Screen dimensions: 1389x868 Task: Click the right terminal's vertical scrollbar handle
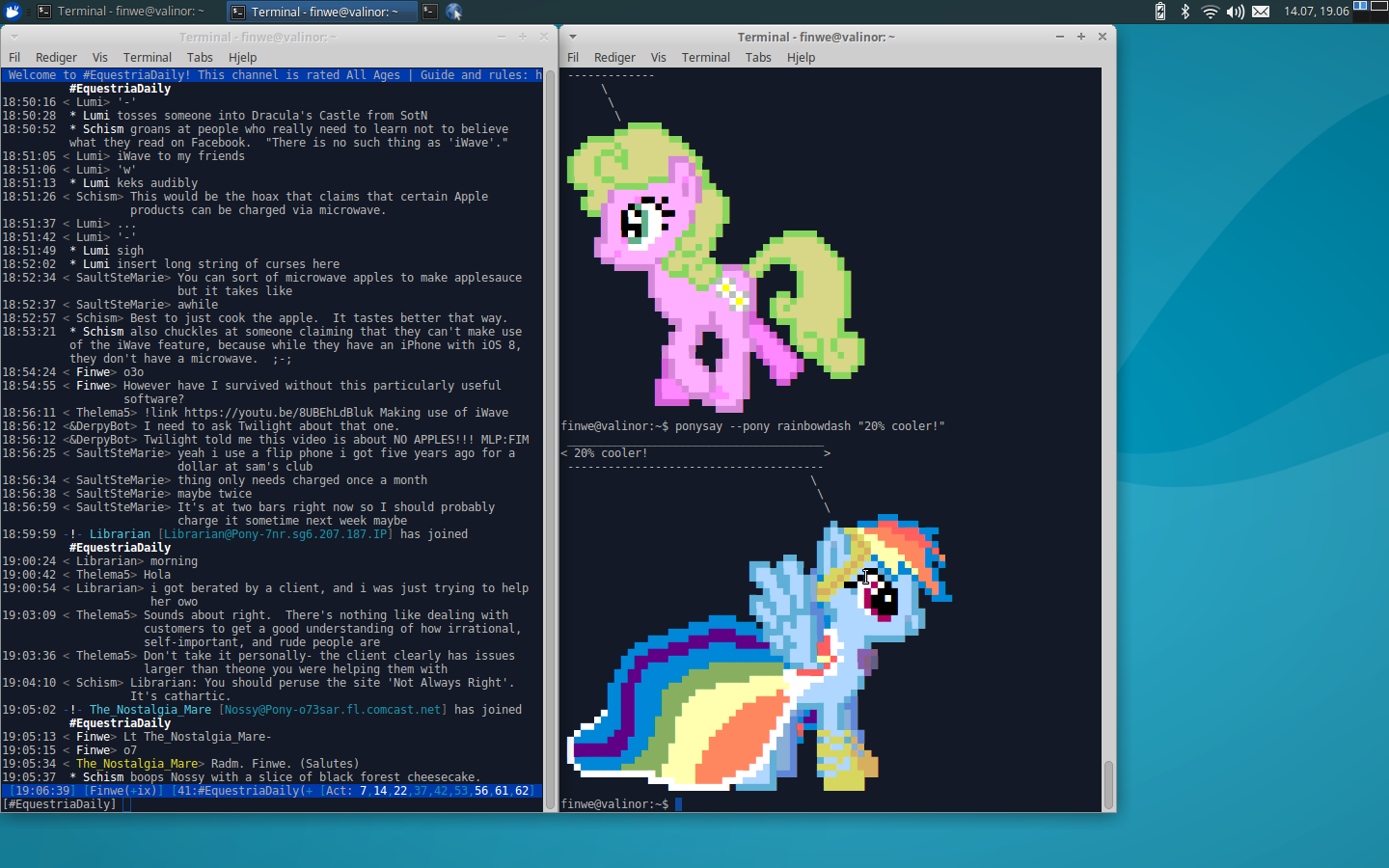(x=1108, y=784)
